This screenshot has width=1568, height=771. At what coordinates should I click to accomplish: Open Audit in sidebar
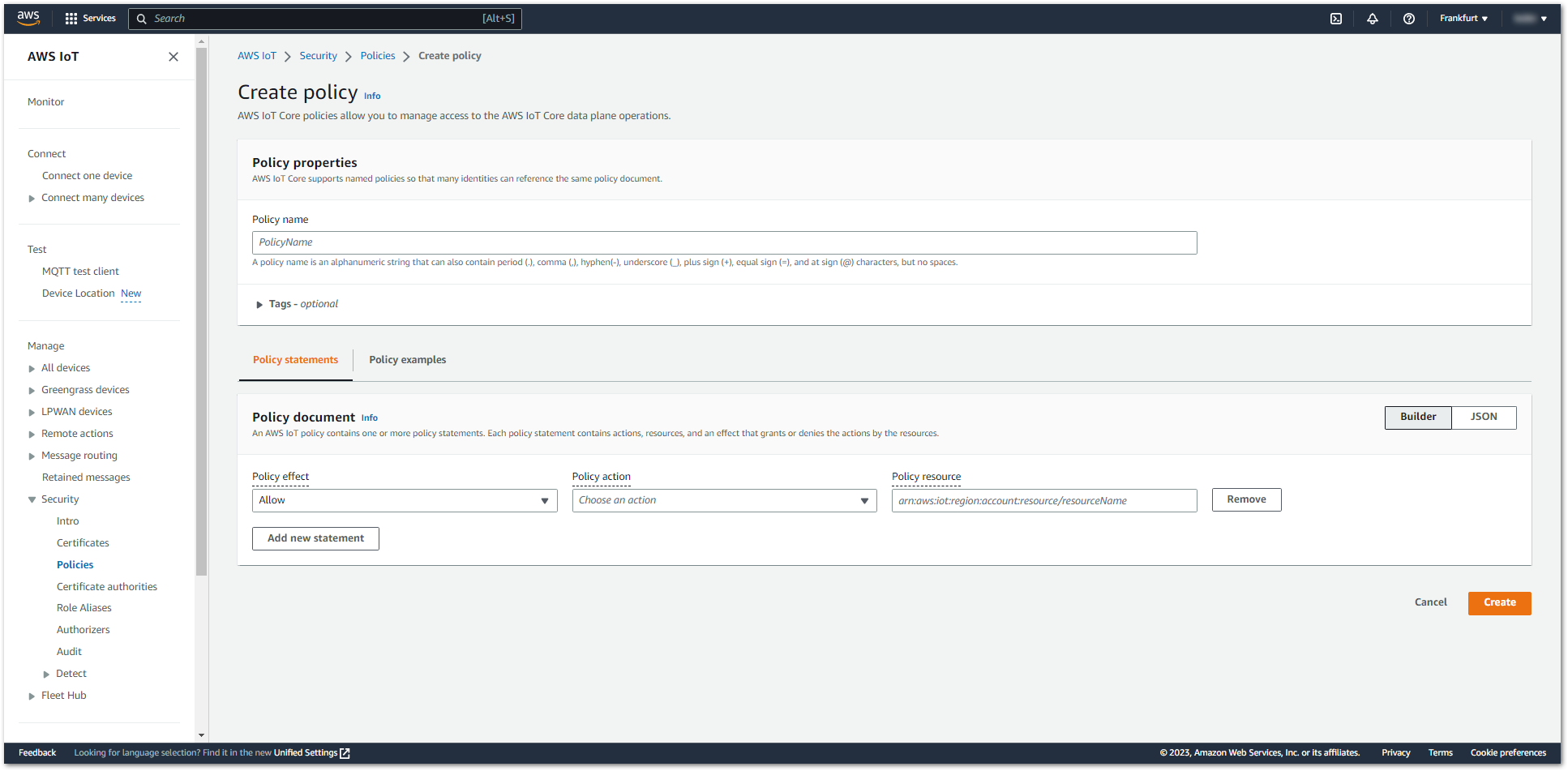[69, 652]
